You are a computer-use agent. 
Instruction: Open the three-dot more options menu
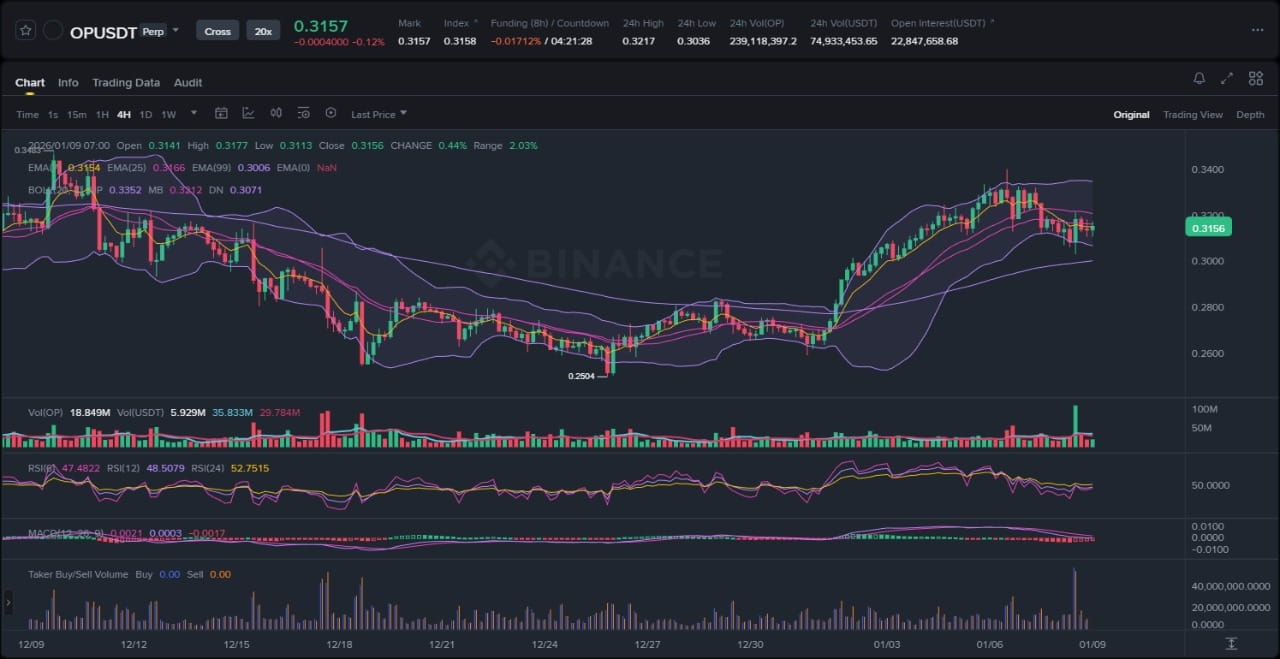pyautogui.click(x=1257, y=30)
